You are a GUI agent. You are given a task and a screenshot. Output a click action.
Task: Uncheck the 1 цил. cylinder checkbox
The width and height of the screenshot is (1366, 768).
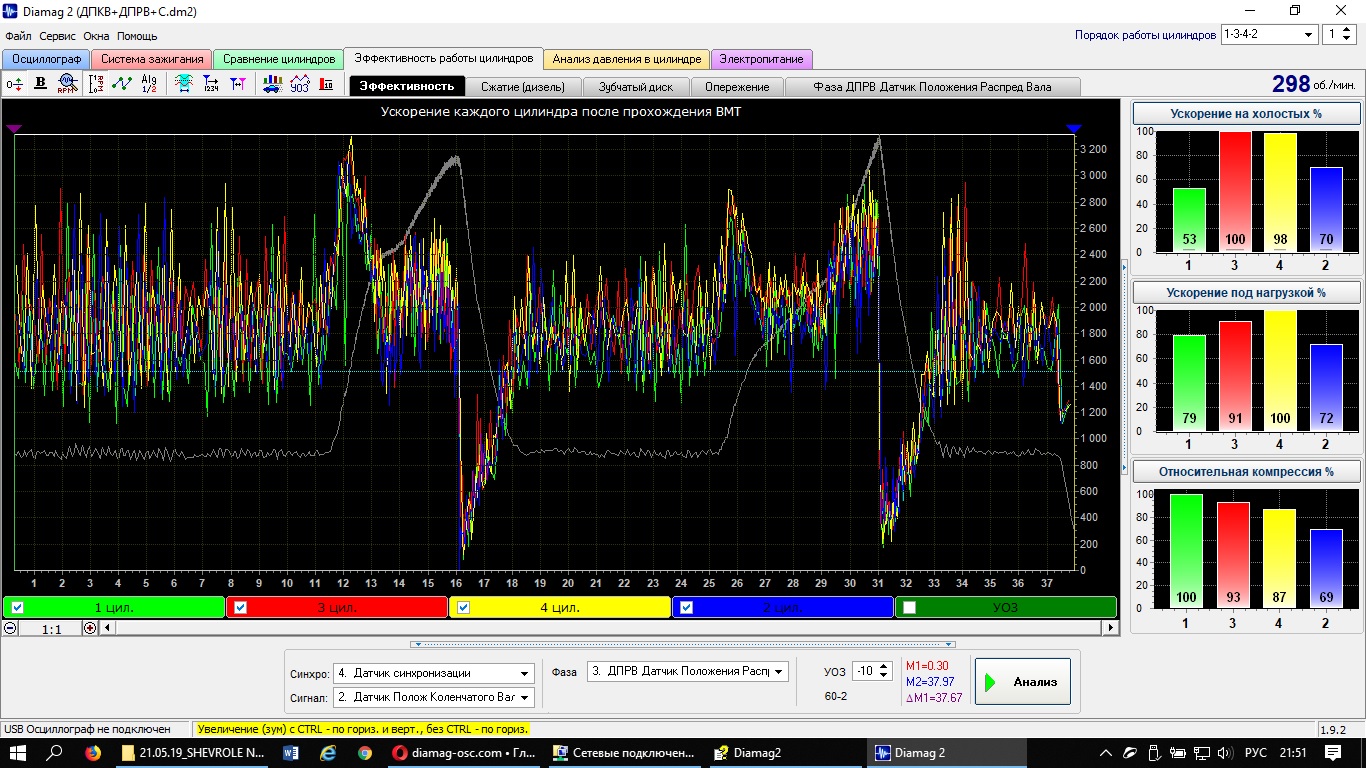click(x=17, y=607)
